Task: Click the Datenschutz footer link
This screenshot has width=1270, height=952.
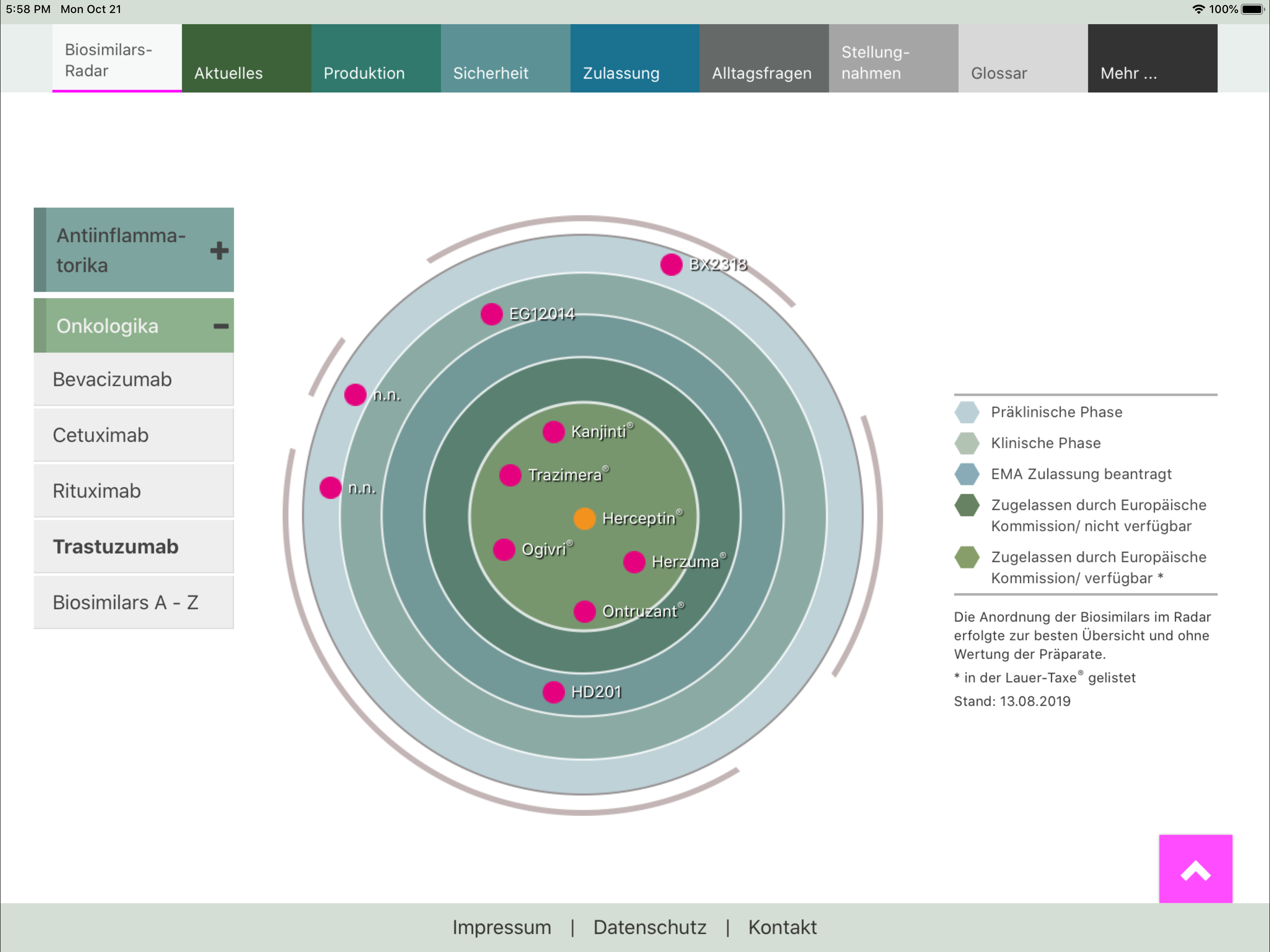Action: pos(649,927)
